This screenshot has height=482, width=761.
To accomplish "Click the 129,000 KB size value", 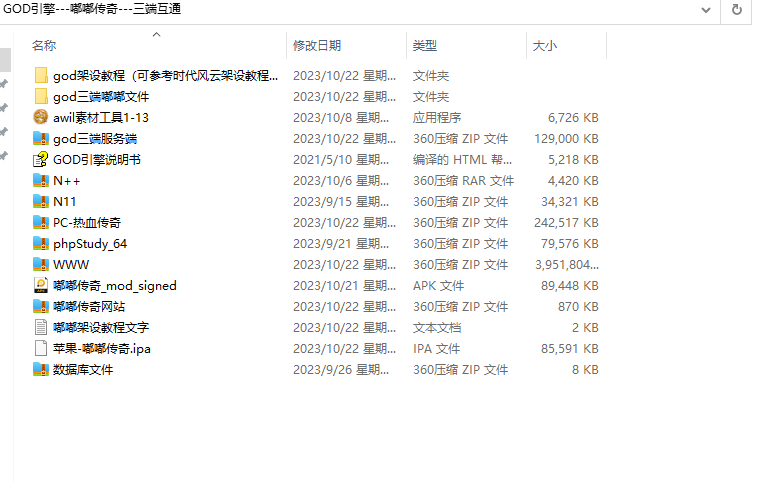I will click(x=566, y=139).
